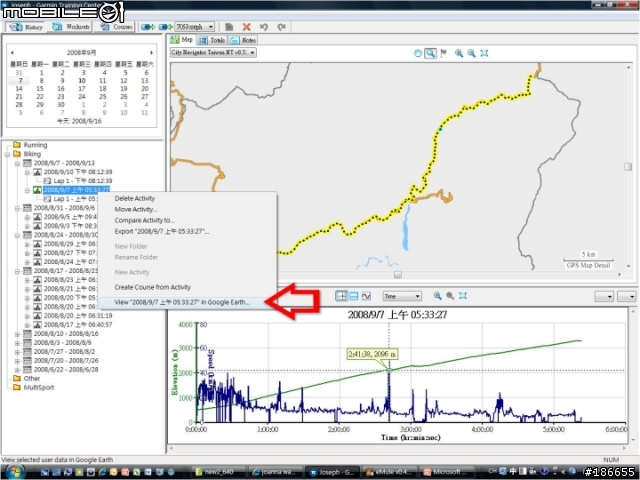Collapse the 2008/9/7 - 2008/9/13 week
The image size is (640, 480).
coord(17,163)
